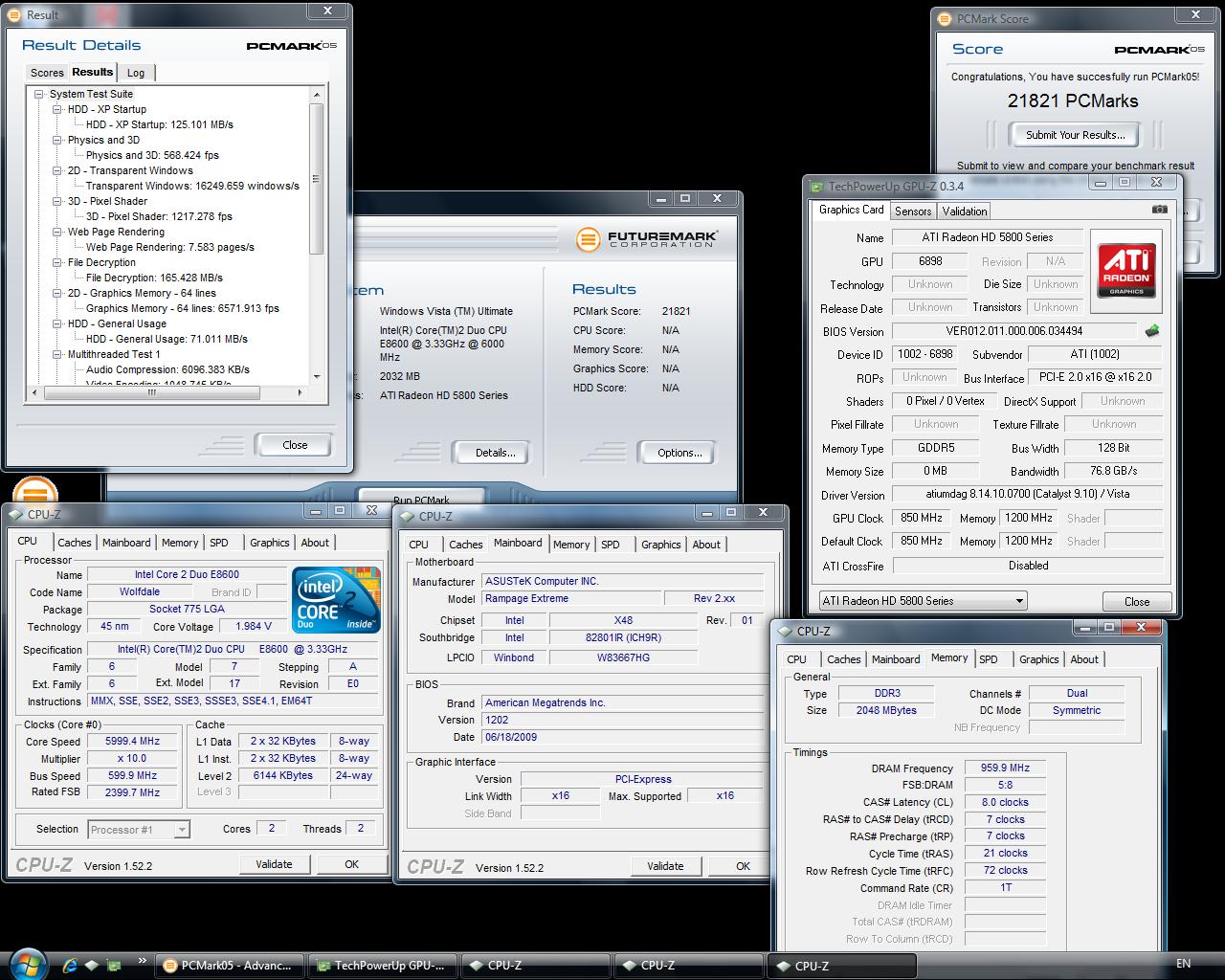Open Sensors tab in GPU-Z
1225x980 pixels.
click(x=913, y=212)
